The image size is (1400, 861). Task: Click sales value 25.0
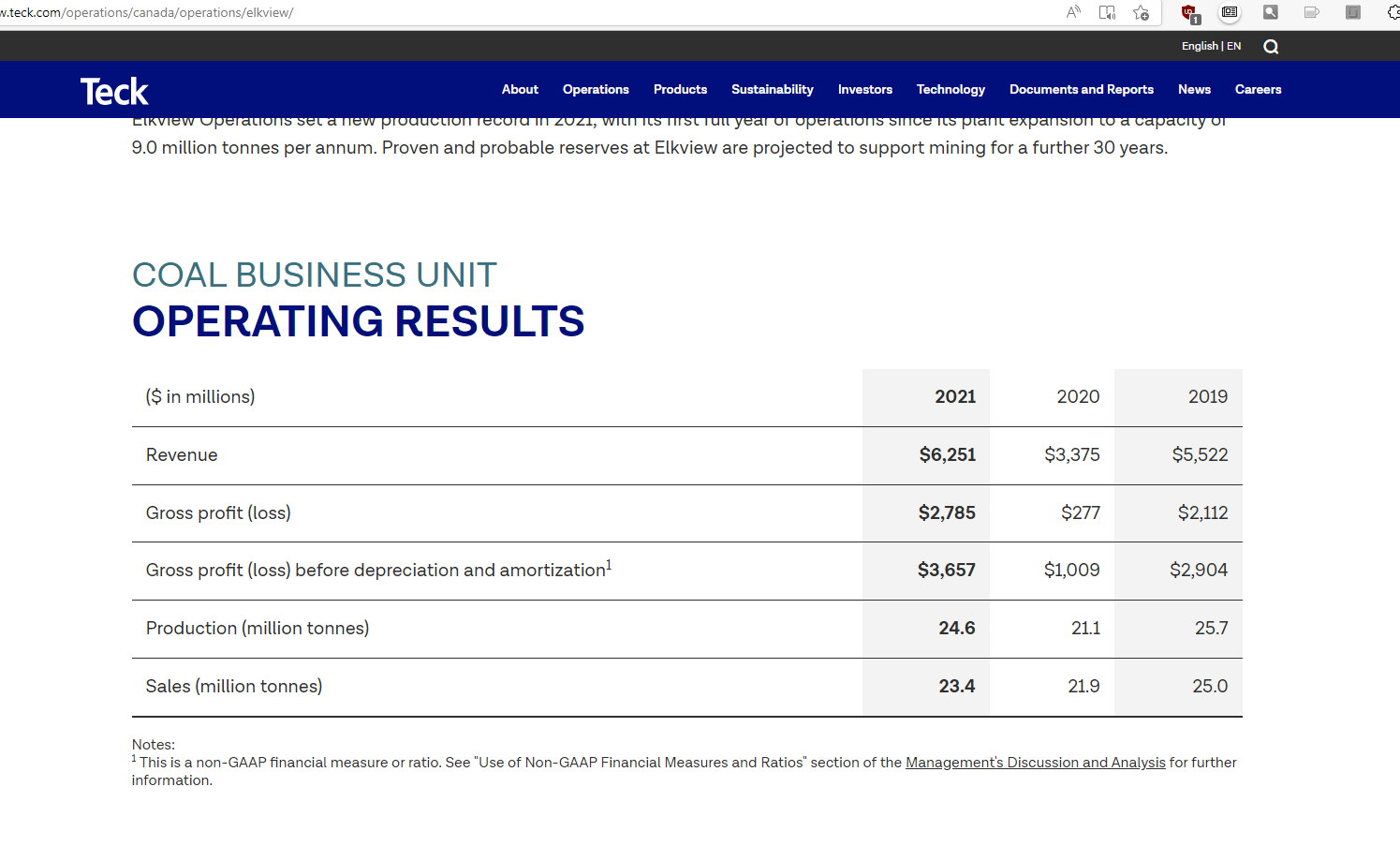pos(1210,686)
